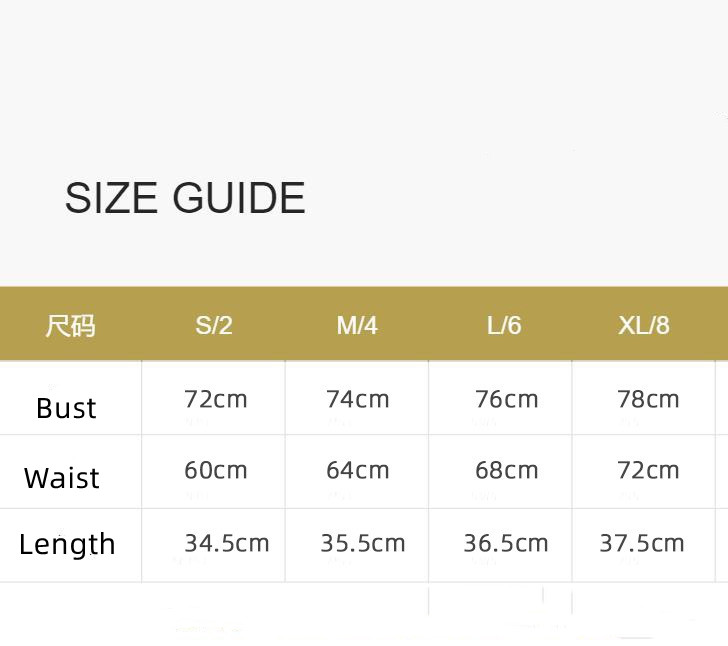
Task: Click the 76cm bust measurement cell
Action: [x=506, y=399]
